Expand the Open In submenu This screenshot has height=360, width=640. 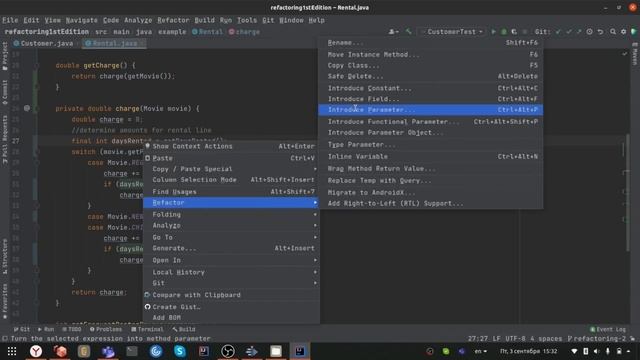click(x=231, y=260)
